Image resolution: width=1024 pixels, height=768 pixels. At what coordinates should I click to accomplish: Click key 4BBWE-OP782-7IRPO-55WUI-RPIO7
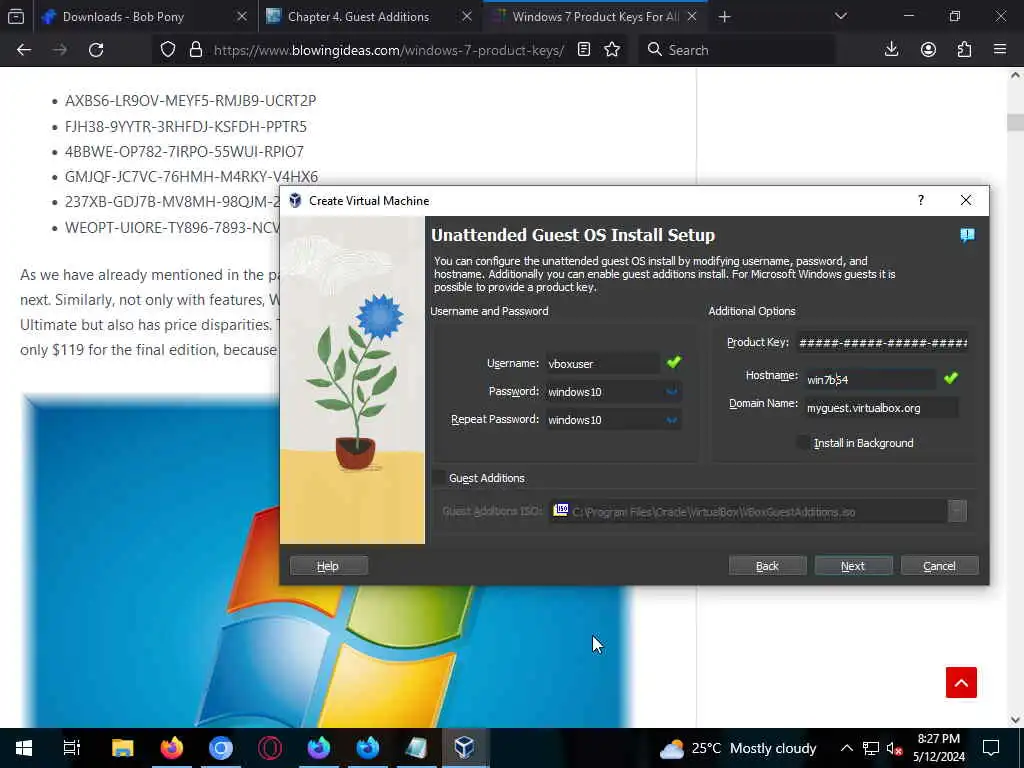[184, 152]
